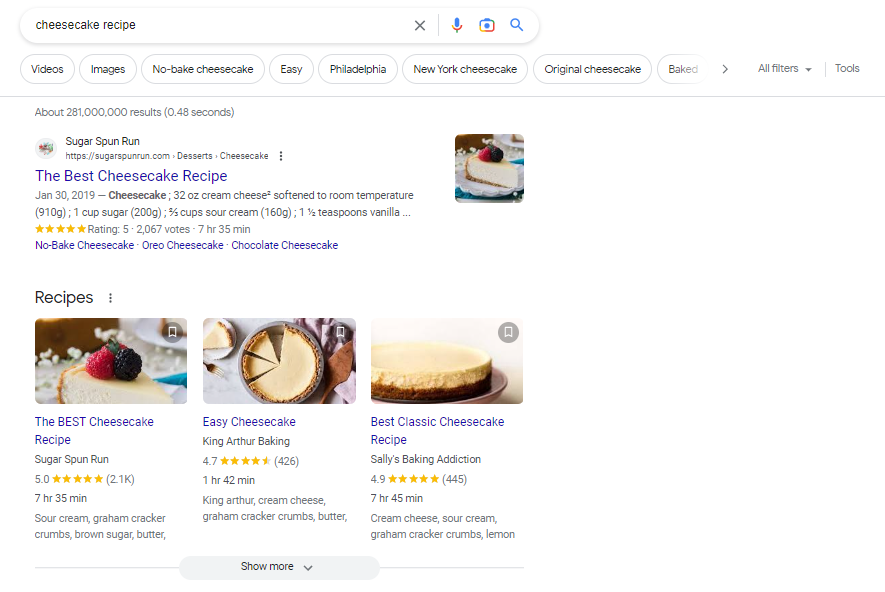Open the cheesecake slice thumbnail beside first result

pyautogui.click(x=489, y=168)
